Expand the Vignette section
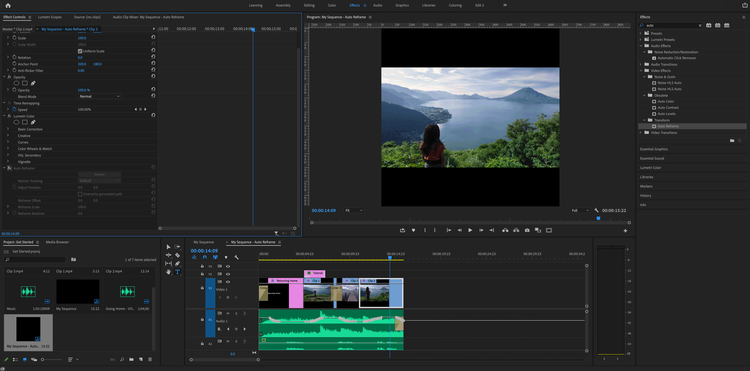This screenshot has height=371, width=750. click(x=8, y=162)
